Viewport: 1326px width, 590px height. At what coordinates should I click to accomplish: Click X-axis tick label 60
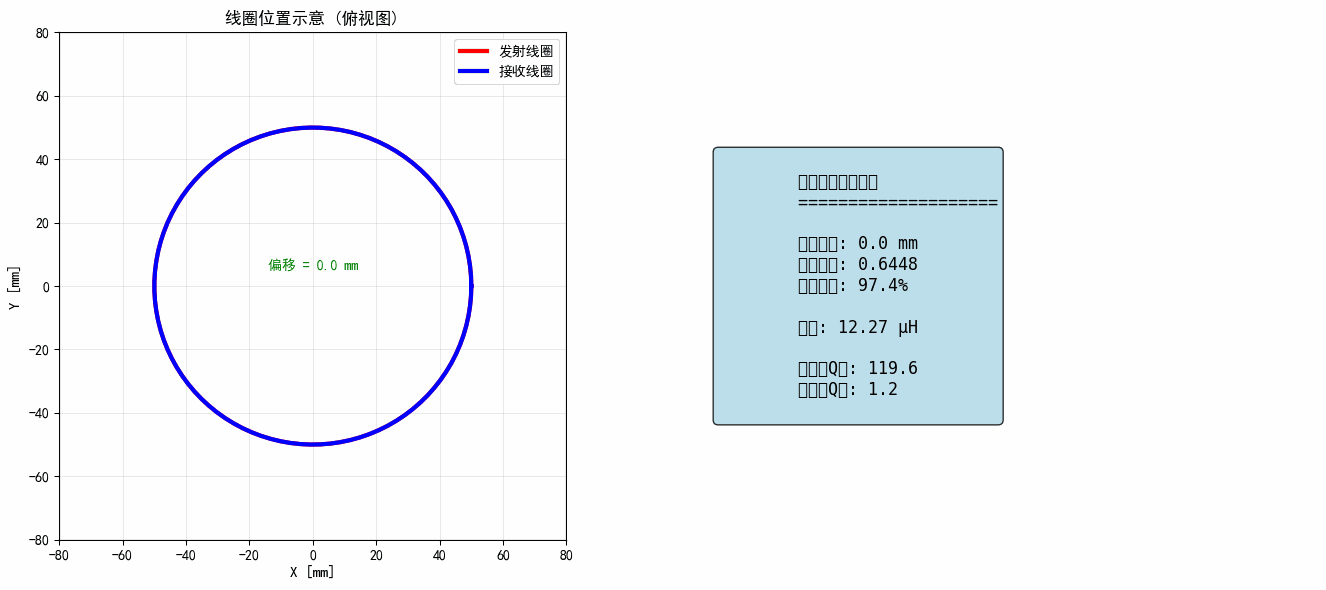point(503,554)
